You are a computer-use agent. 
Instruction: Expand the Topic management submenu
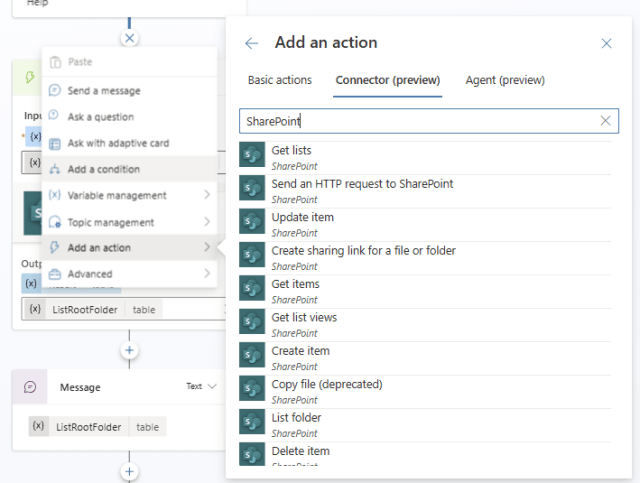tap(130, 222)
